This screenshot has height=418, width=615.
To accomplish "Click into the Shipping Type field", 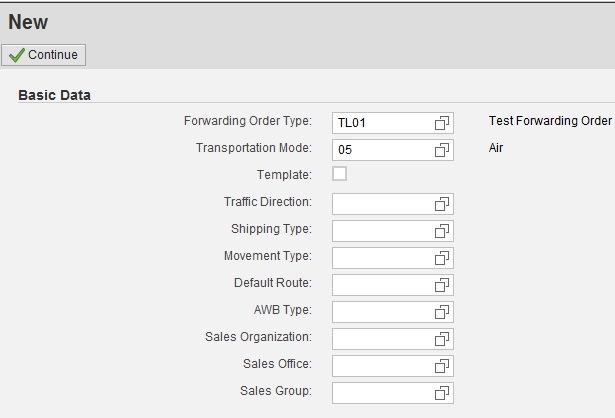I will pyautogui.click(x=393, y=231).
